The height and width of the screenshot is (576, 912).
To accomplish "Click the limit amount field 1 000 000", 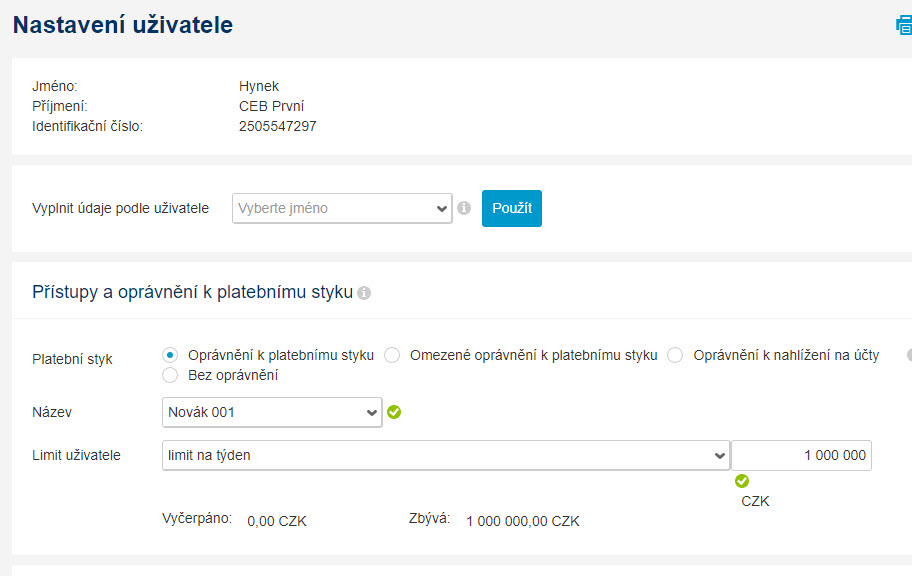I will 801,455.
